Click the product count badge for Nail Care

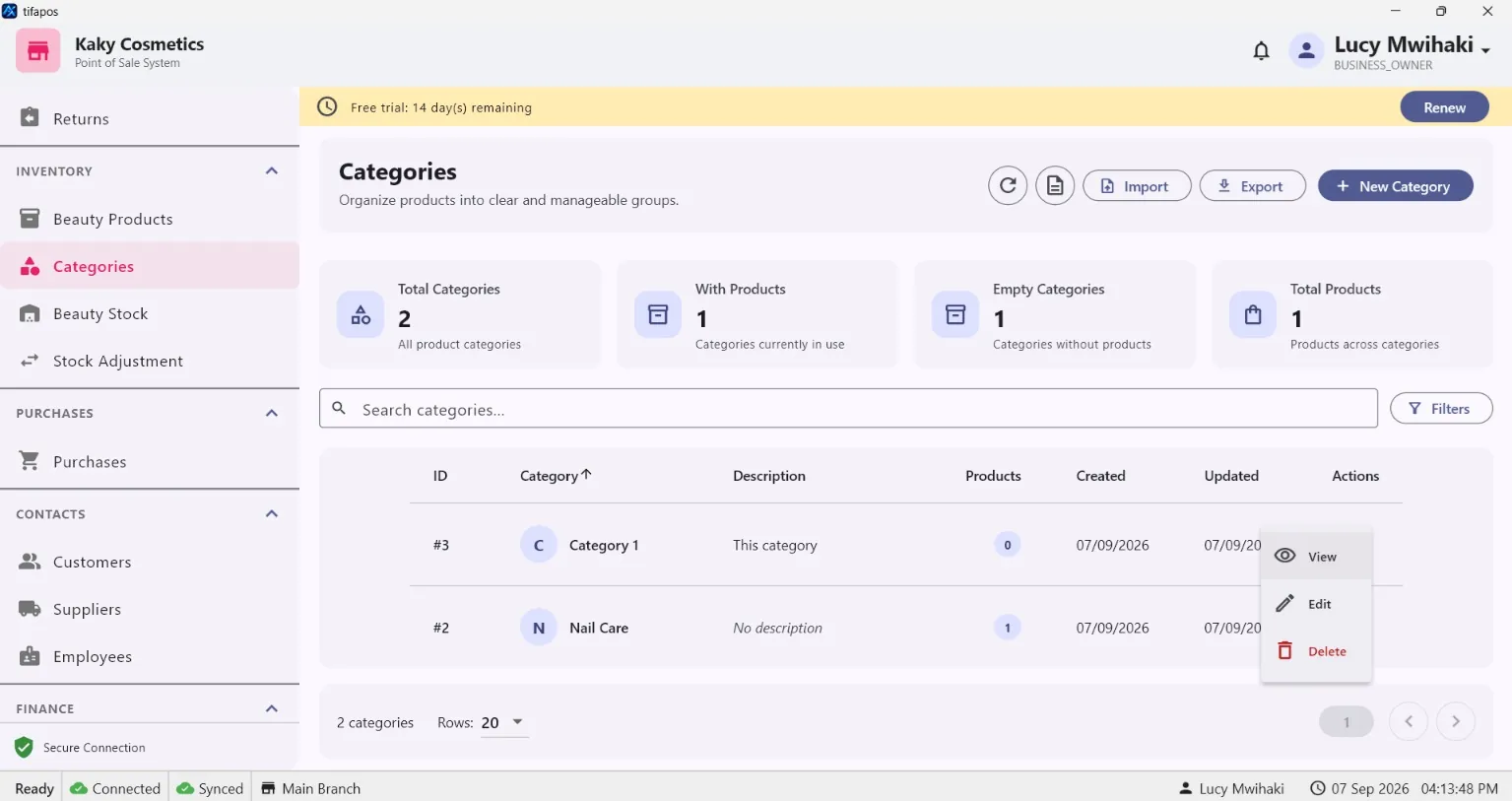[1007, 628]
